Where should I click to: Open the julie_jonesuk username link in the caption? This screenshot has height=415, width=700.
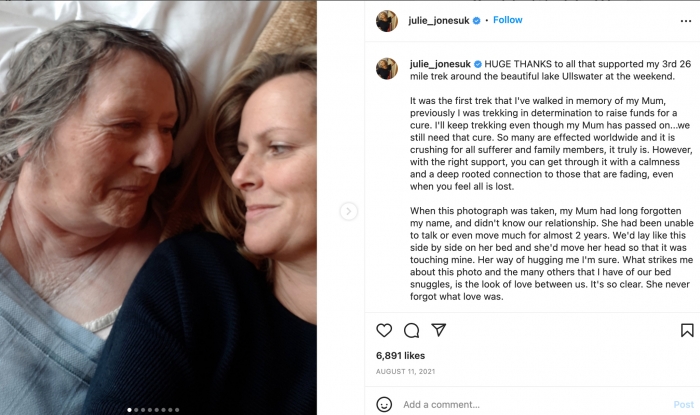[439, 63]
